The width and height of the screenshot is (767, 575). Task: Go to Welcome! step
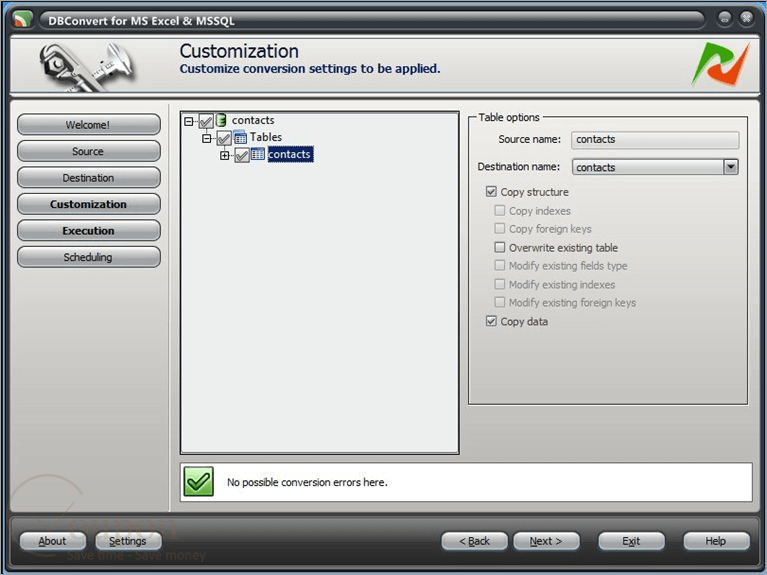(89, 125)
